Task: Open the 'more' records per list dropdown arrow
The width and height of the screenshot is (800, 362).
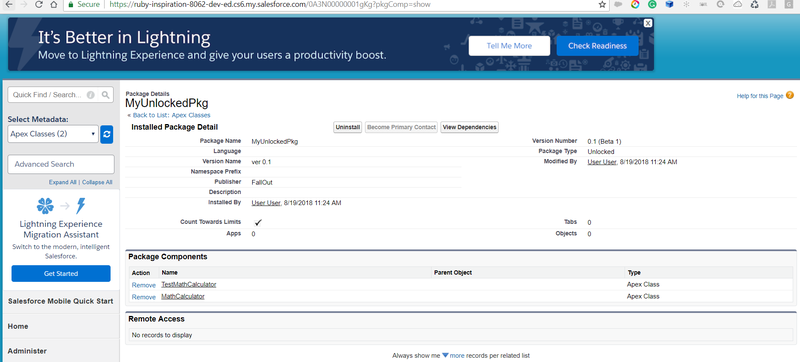Action: (445, 355)
